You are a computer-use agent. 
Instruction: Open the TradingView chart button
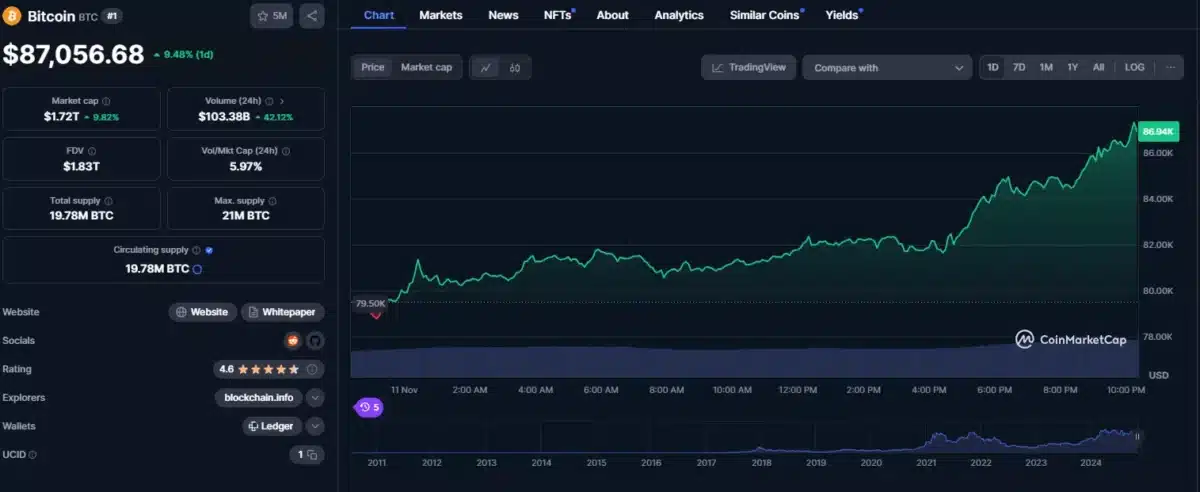749,67
